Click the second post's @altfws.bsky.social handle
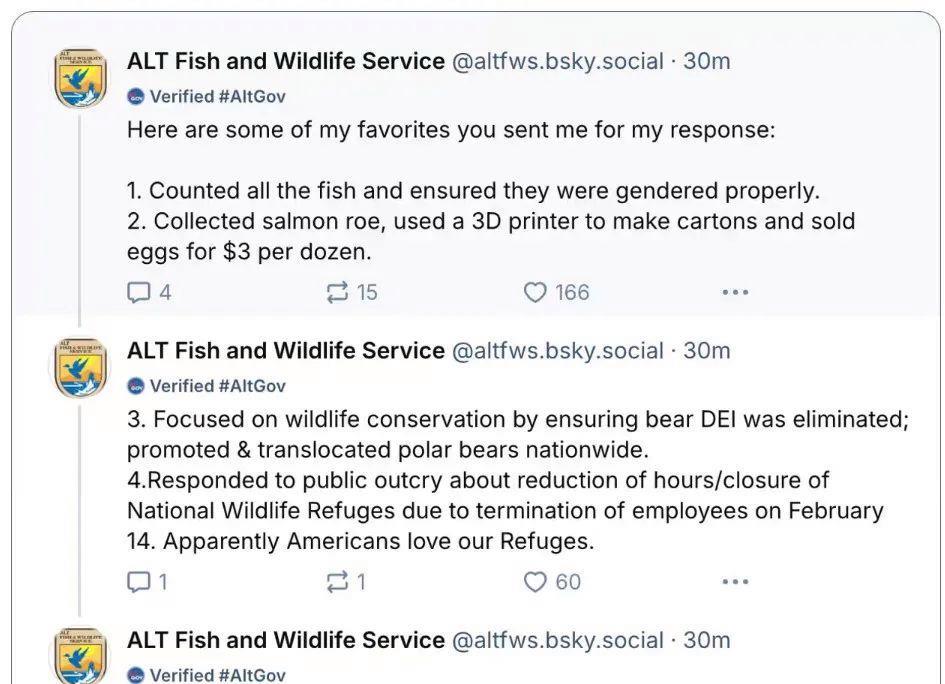945x684 pixels. pyautogui.click(x=558, y=351)
